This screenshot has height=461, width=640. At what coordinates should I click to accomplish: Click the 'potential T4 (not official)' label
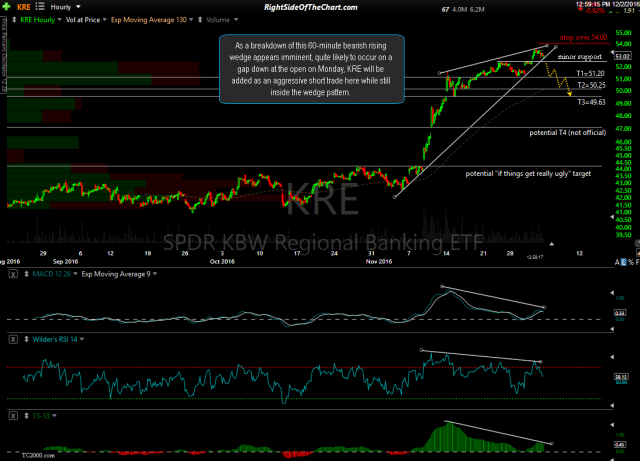pyautogui.click(x=568, y=133)
